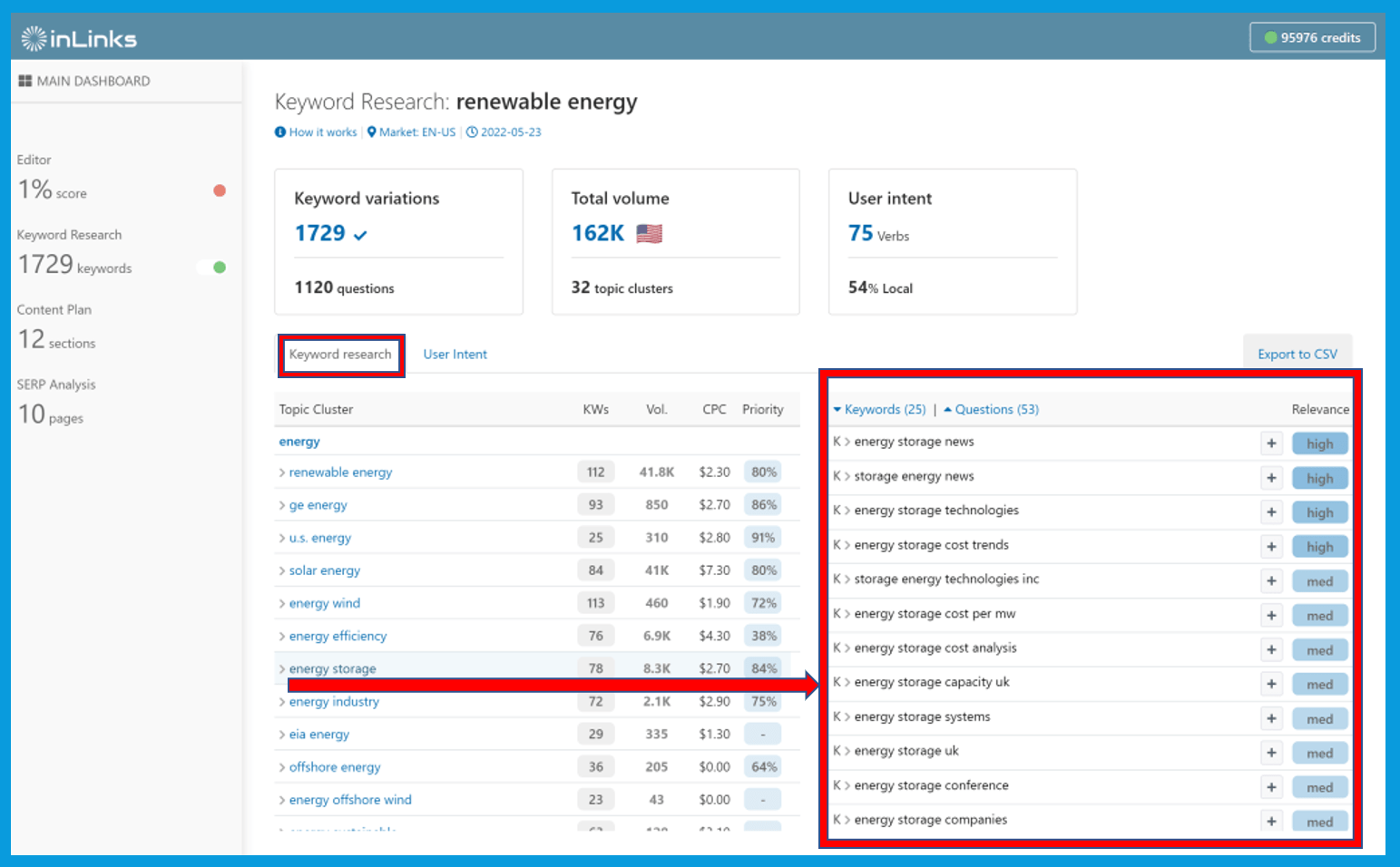1400x867 pixels.
Task: Open the energy efficiency cluster link
Action: (338, 637)
